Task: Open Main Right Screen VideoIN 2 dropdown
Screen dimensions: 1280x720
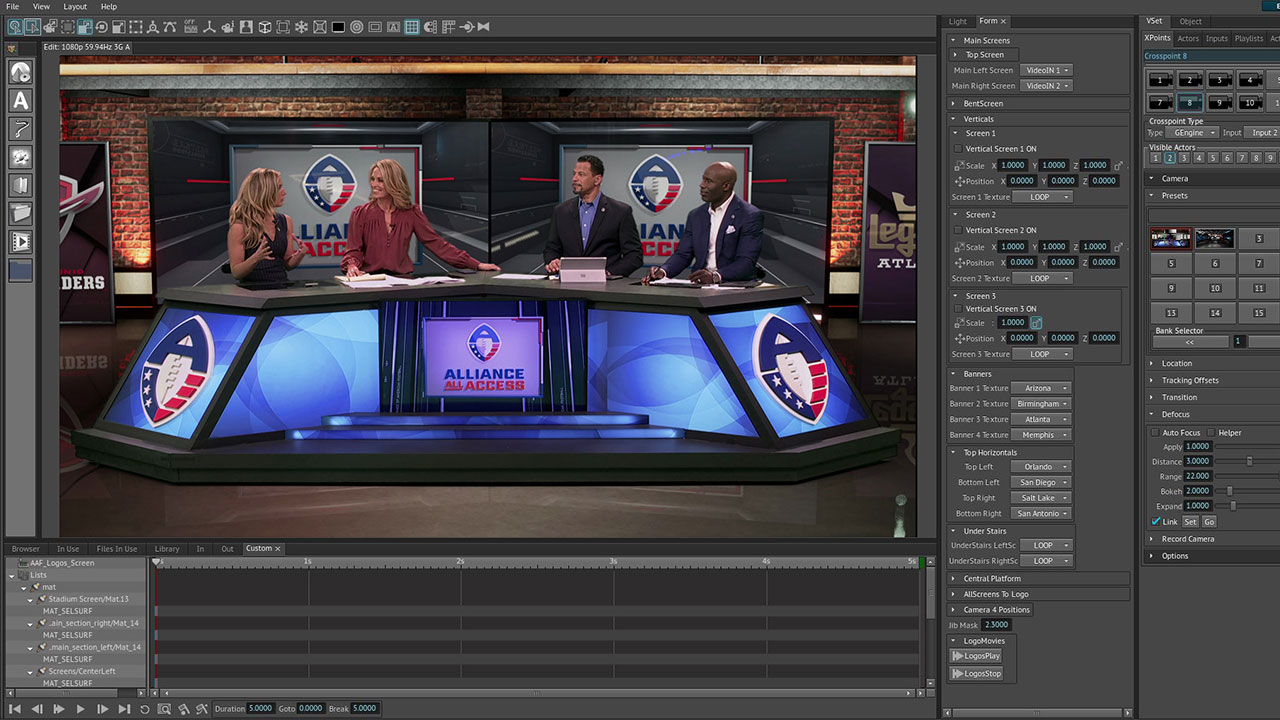Action: 1047,86
